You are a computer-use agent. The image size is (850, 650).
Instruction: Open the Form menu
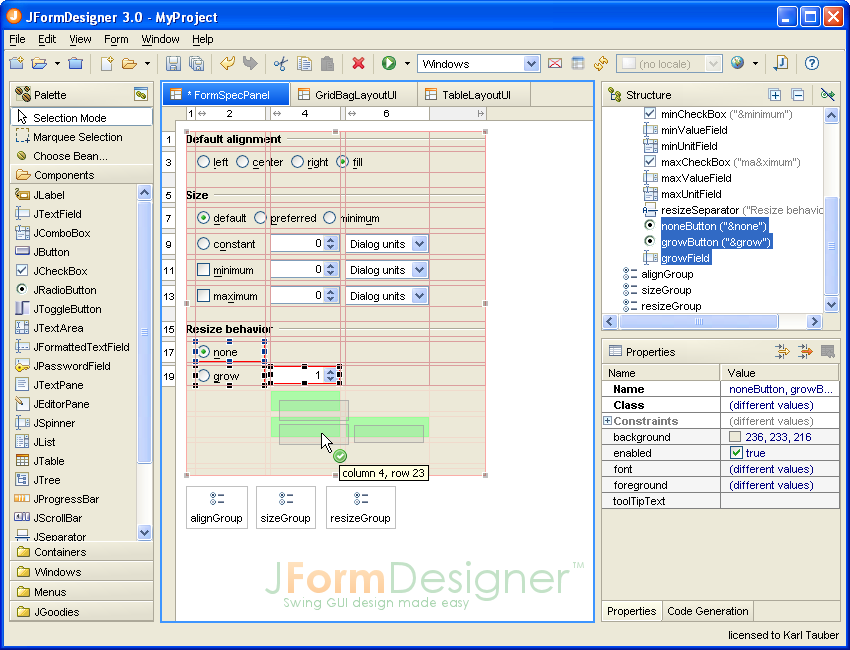coord(116,39)
